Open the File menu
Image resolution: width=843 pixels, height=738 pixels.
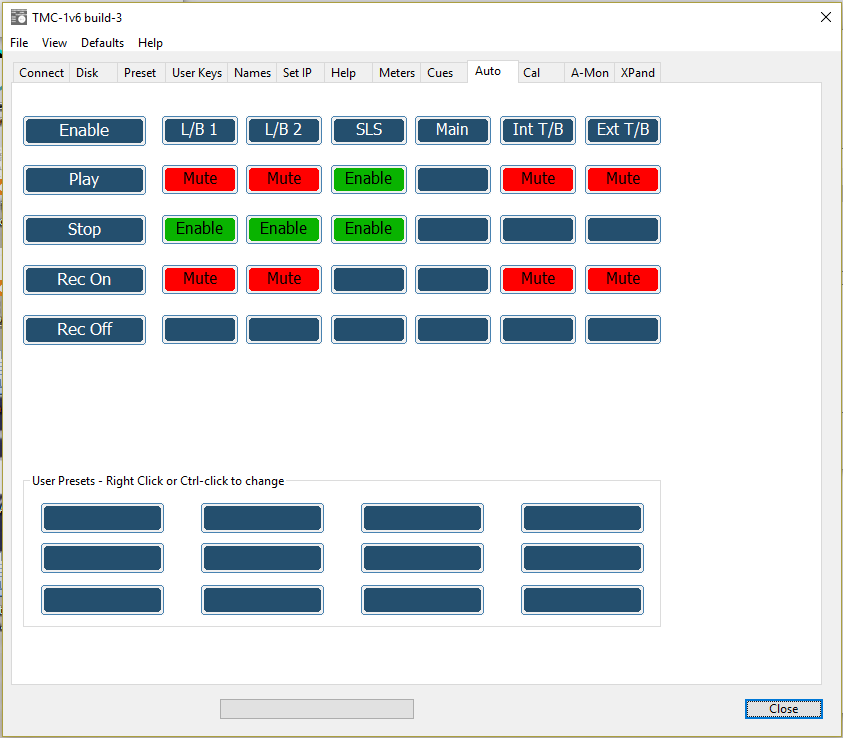point(19,43)
